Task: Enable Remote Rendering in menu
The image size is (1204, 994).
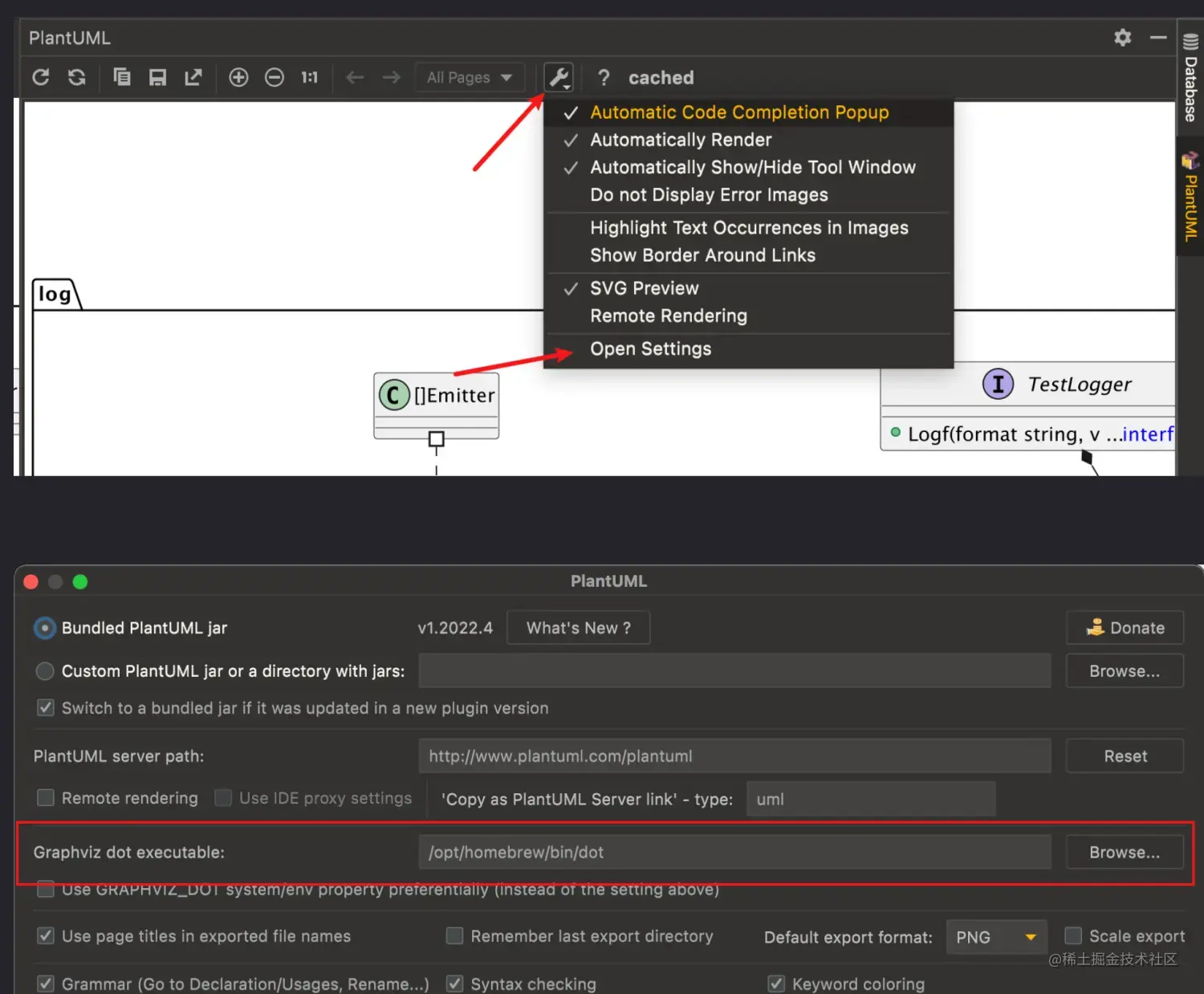Action: click(748, 316)
